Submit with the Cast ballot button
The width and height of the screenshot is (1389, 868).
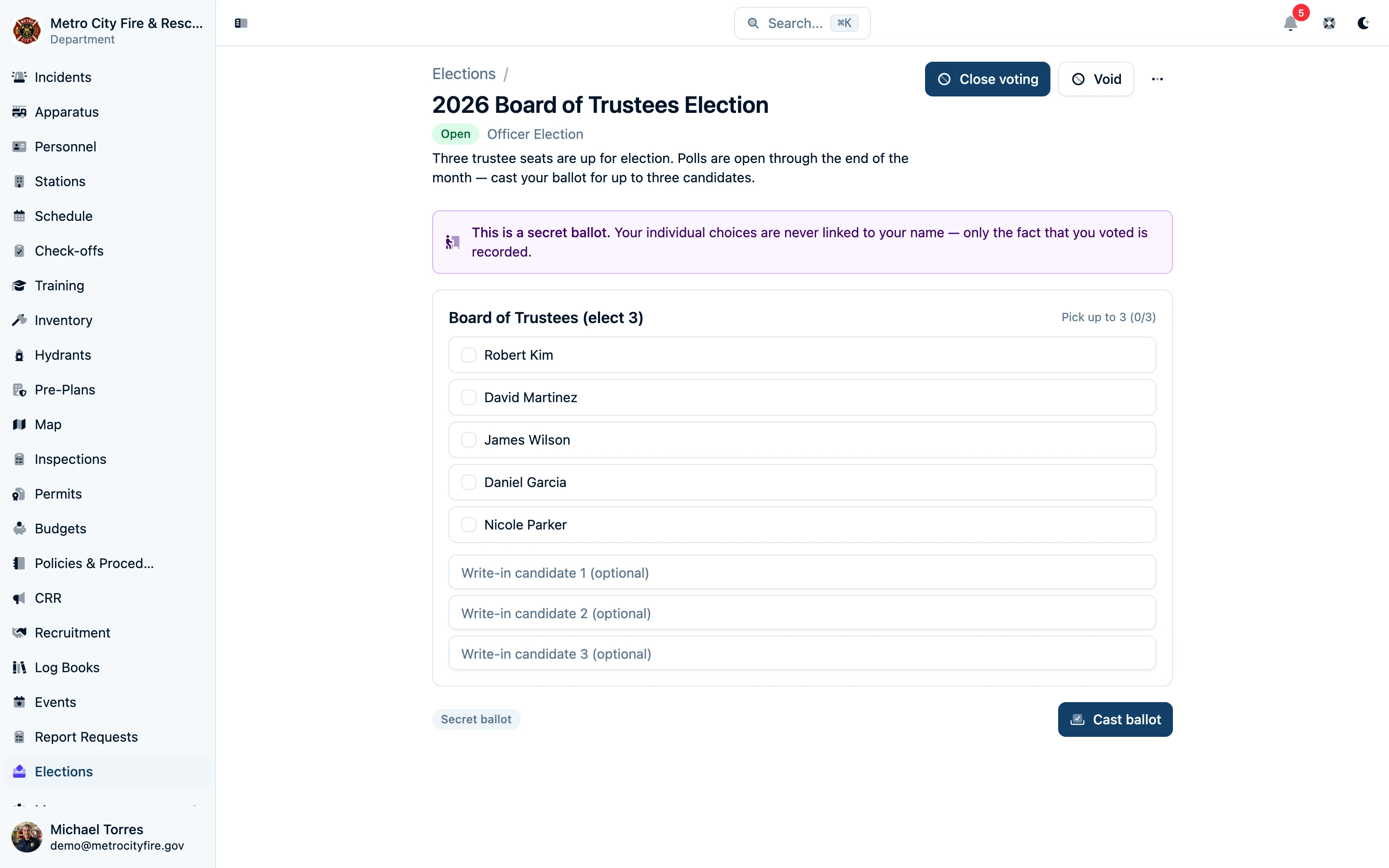coord(1115,719)
